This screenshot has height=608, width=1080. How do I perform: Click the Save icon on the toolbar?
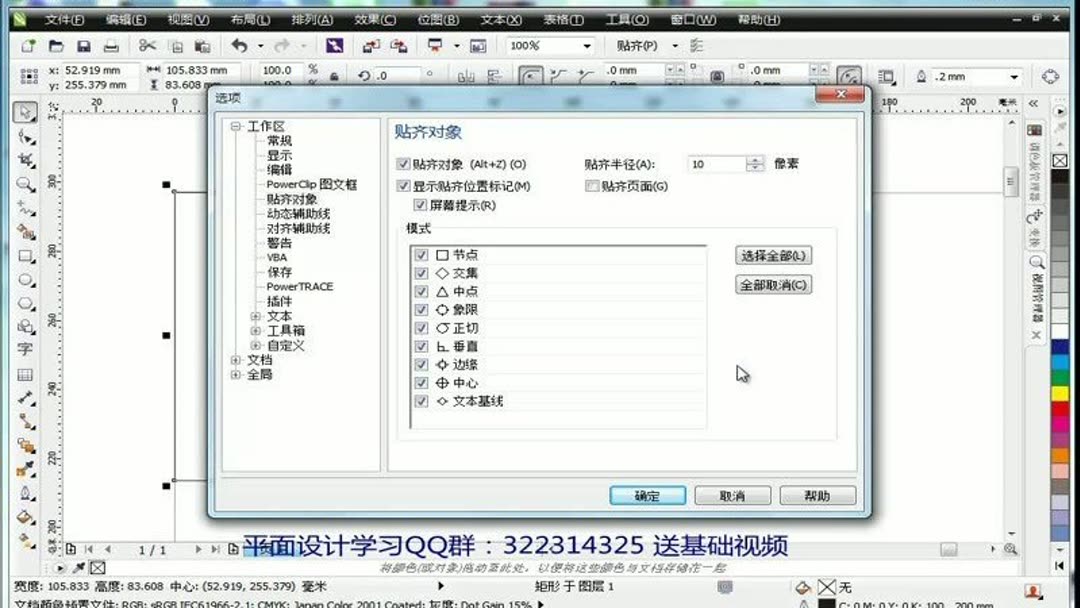point(85,46)
